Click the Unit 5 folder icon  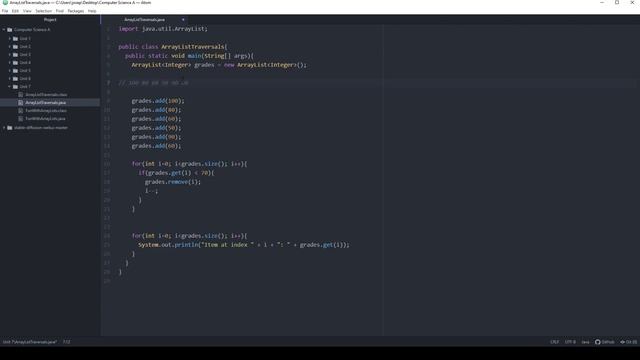click(16, 71)
